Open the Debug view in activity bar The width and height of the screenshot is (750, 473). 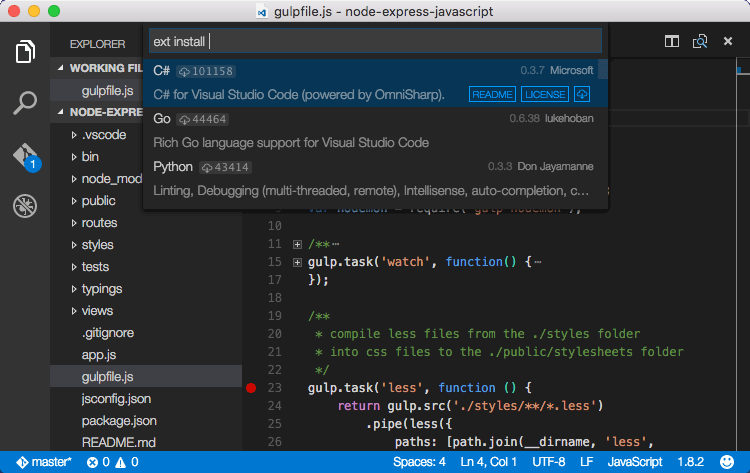coord(25,206)
